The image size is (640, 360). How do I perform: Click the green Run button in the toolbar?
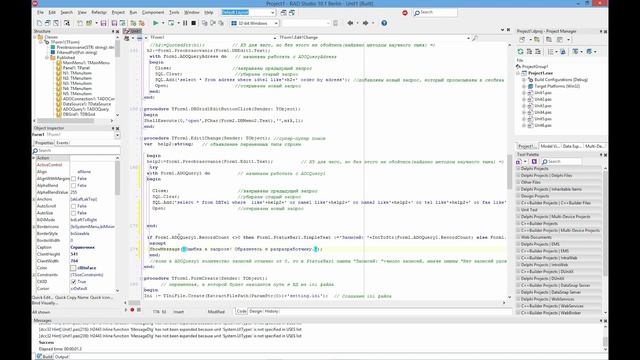click(155, 23)
